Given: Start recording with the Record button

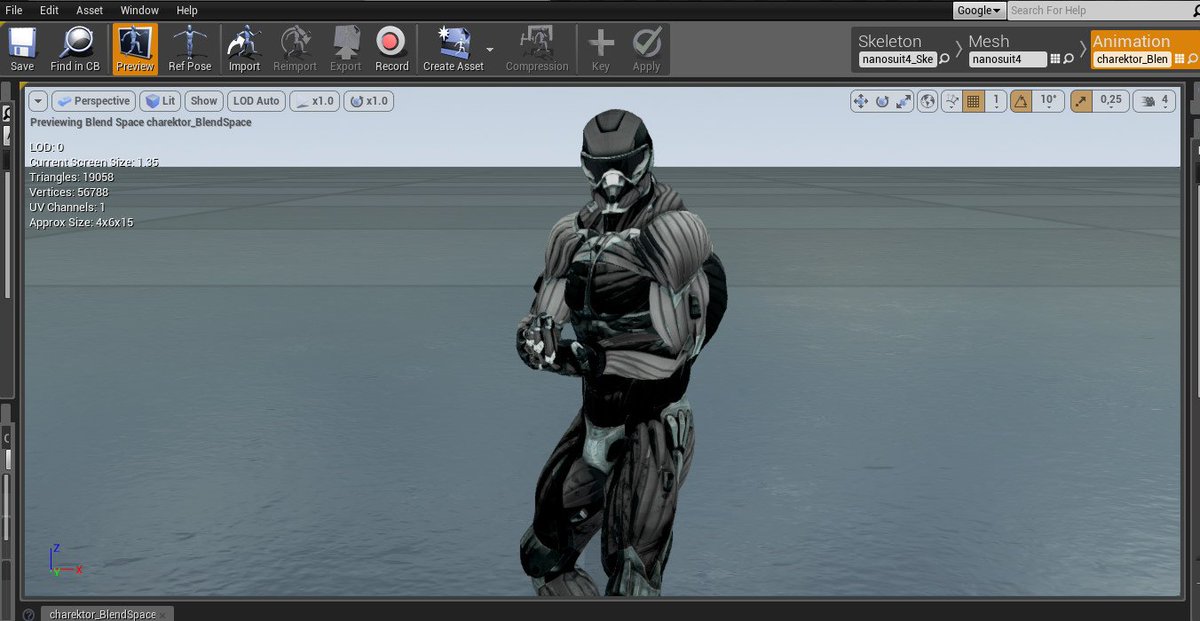Looking at the screenshot, I should pos(391,49).
